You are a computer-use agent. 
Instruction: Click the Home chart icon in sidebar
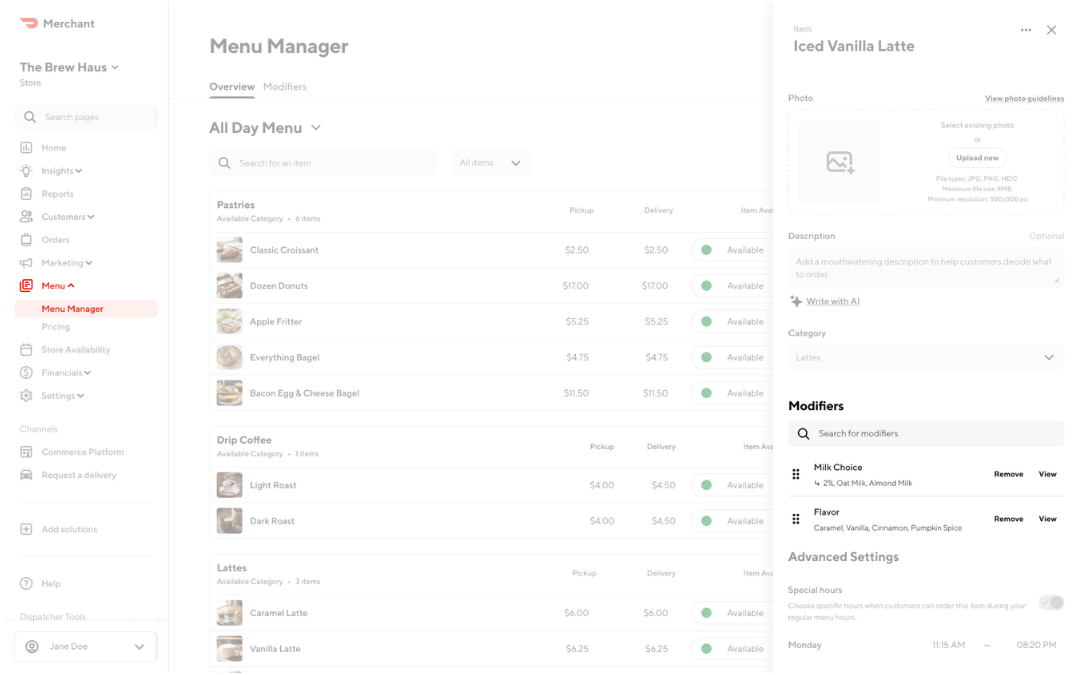26,147
